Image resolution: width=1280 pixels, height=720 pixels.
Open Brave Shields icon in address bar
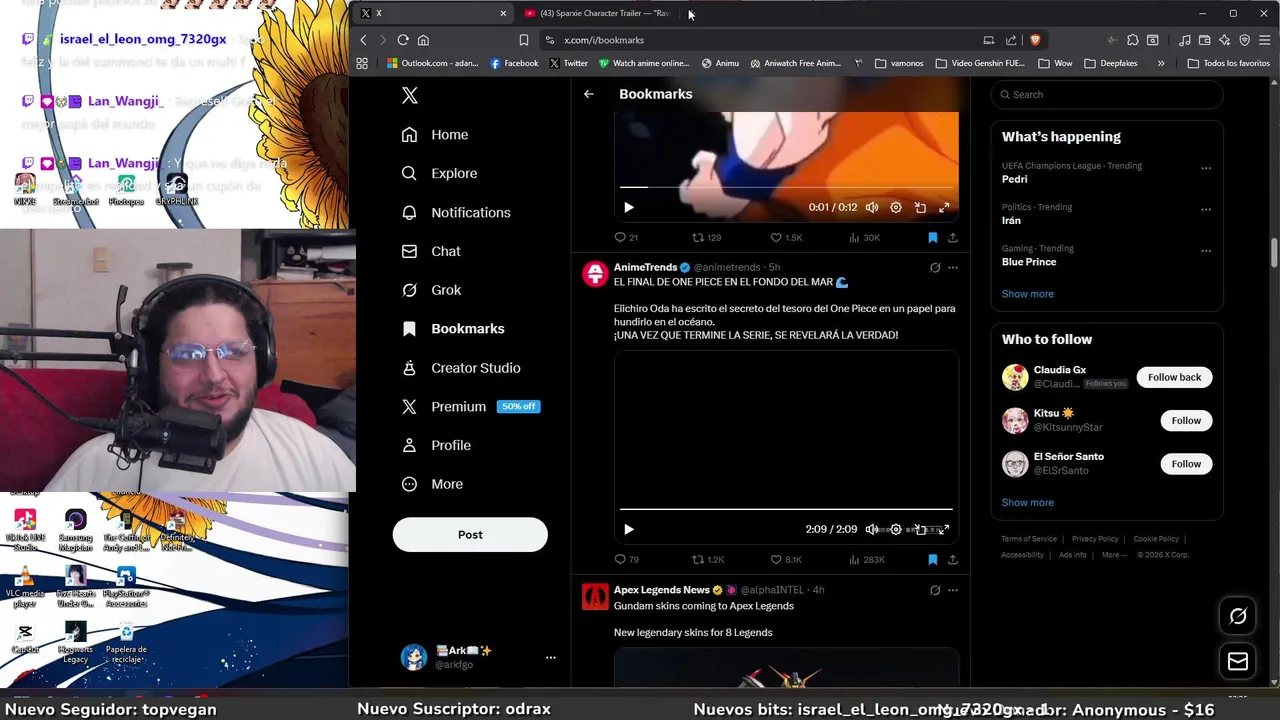click(x=1035, y=40)
